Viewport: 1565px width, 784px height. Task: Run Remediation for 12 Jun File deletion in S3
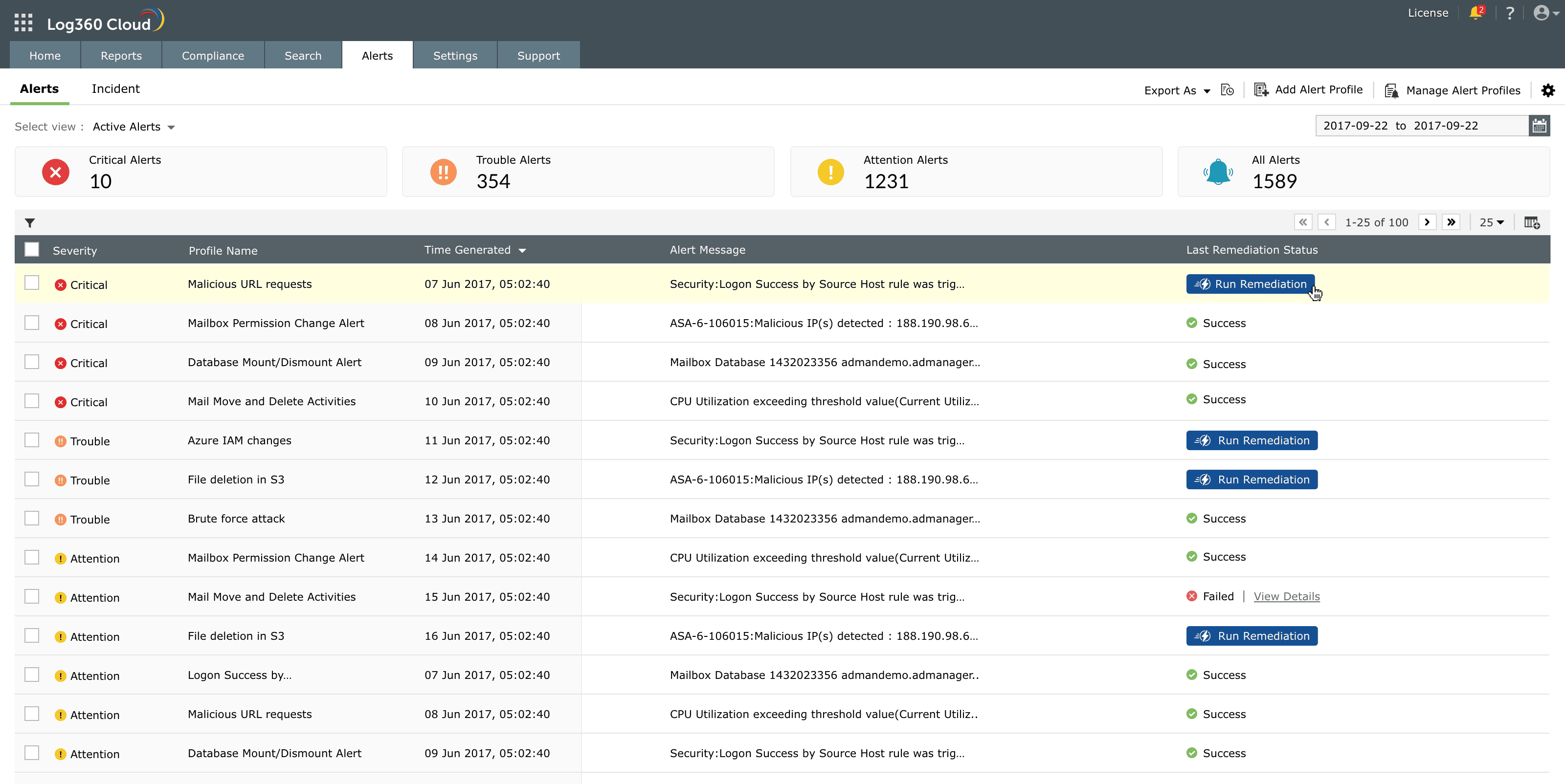pos(1252,480)
